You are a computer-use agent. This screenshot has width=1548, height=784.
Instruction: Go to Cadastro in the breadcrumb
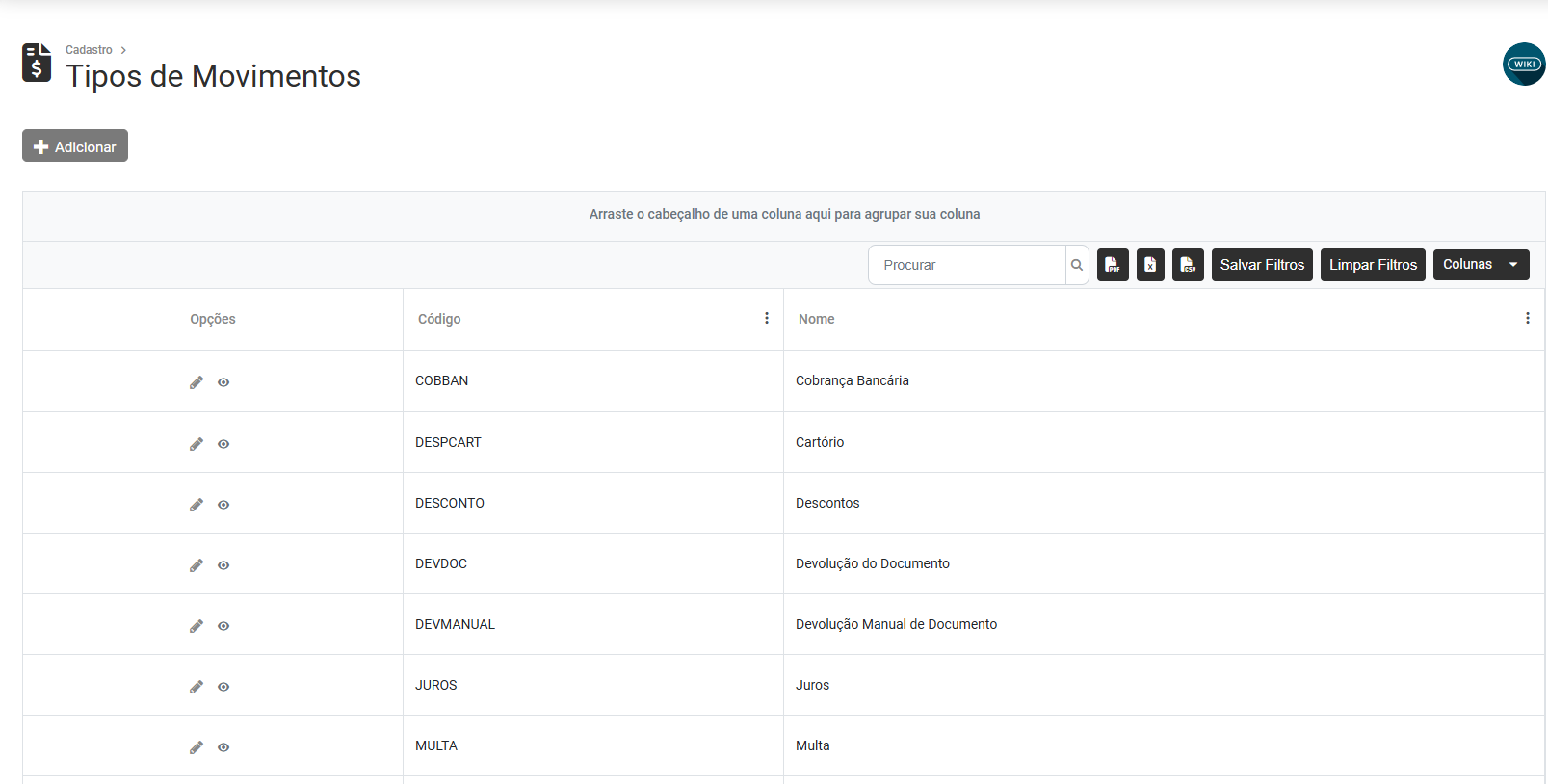click(x=89, y=50)
